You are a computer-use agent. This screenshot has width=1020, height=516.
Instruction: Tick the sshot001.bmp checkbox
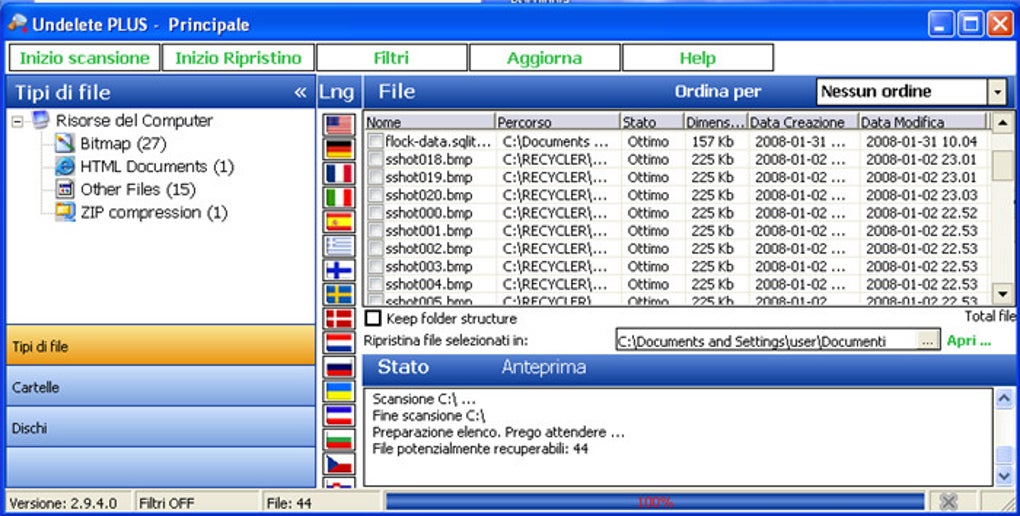[375, 230]
